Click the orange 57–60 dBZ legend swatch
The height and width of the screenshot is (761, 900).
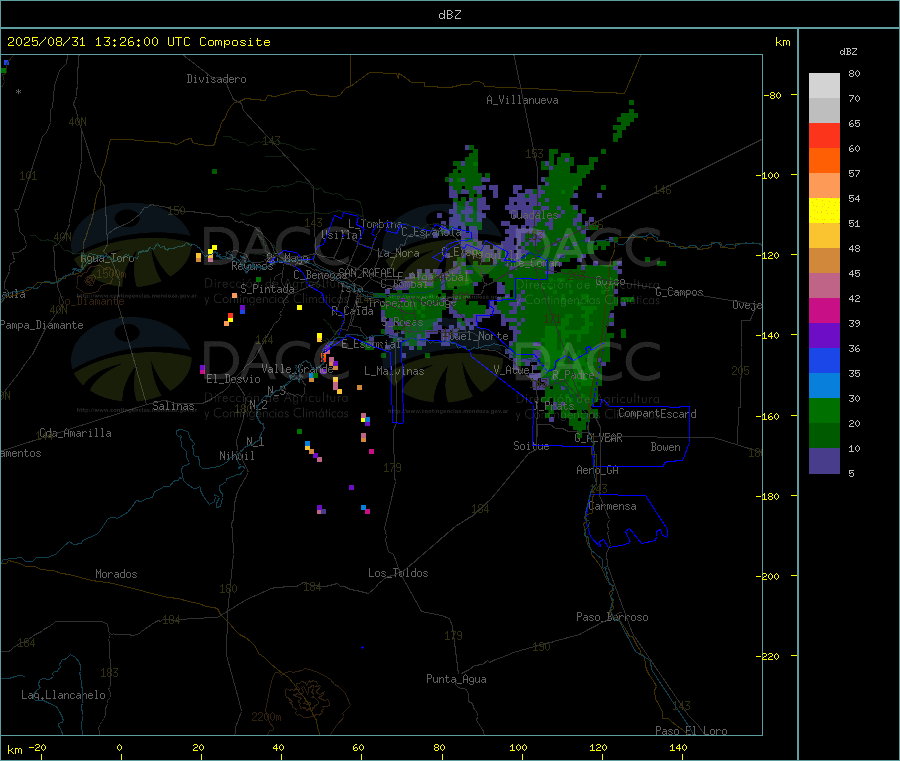tap(824, 161)
